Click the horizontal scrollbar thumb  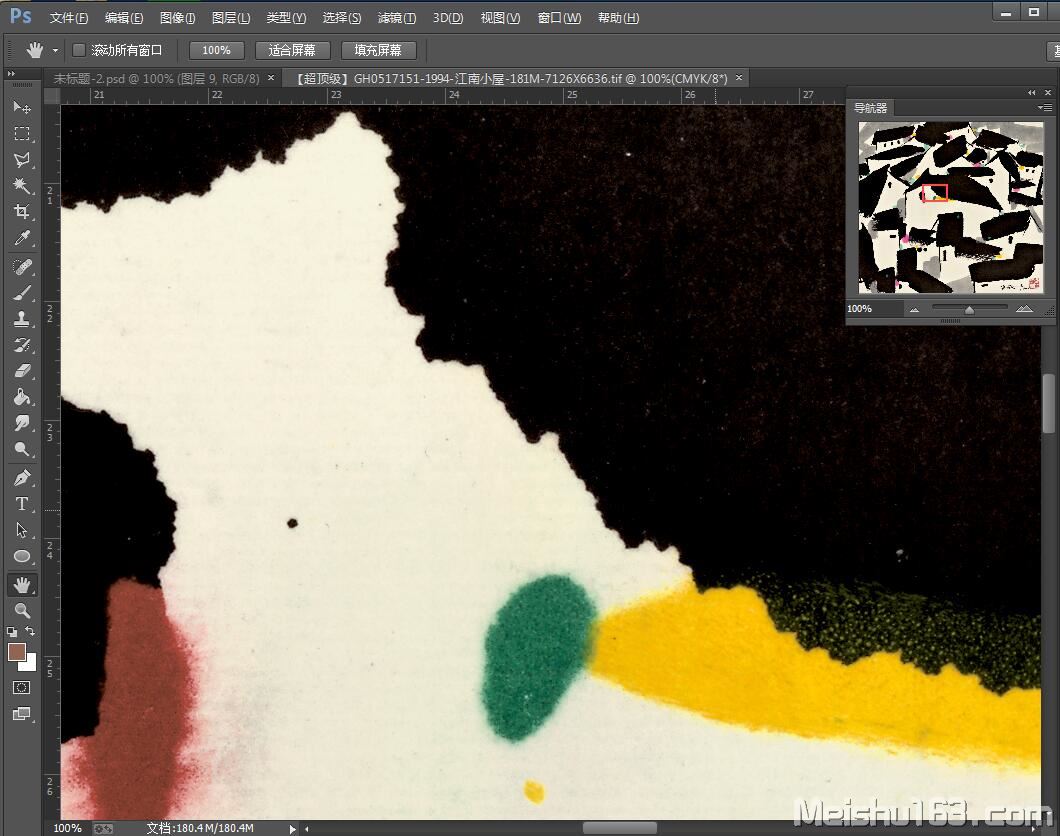620,828
